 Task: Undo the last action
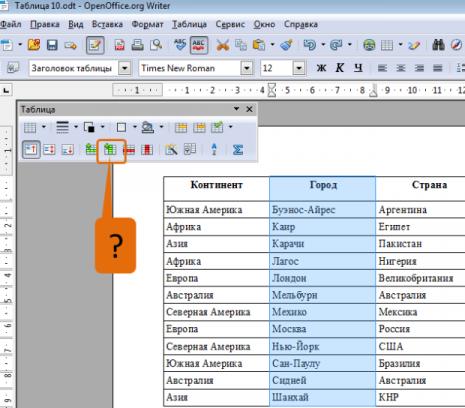coord(310,45)
